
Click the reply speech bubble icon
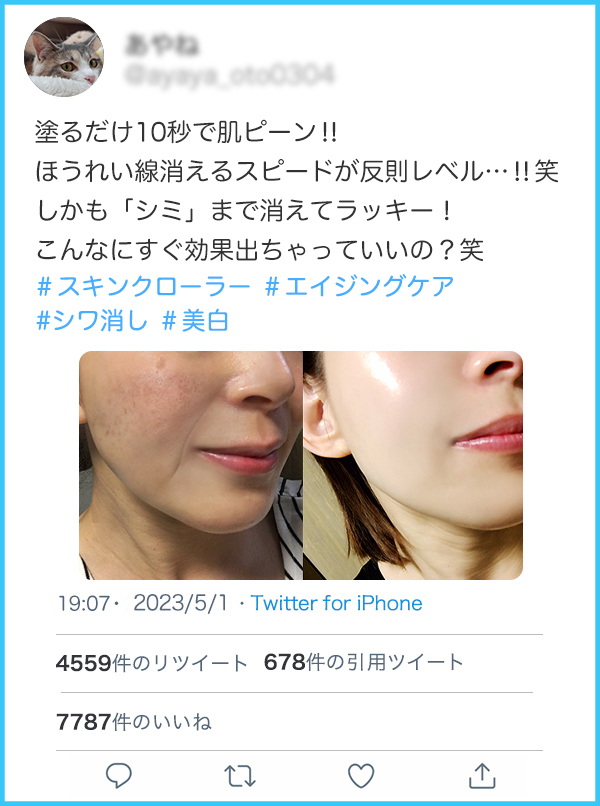[119, 775]
